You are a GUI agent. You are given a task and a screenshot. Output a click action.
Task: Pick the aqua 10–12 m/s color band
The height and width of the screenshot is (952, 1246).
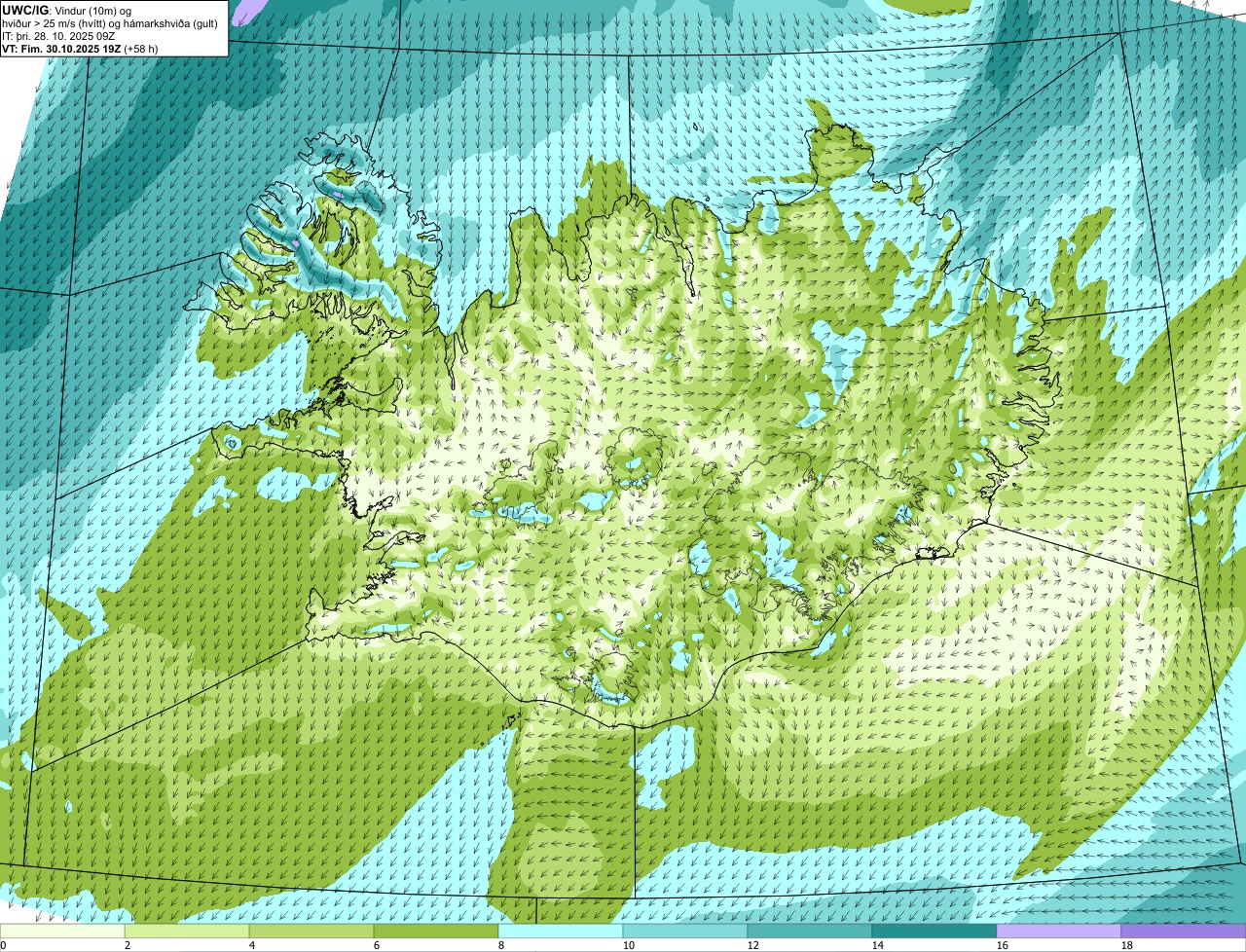point(685,931)
